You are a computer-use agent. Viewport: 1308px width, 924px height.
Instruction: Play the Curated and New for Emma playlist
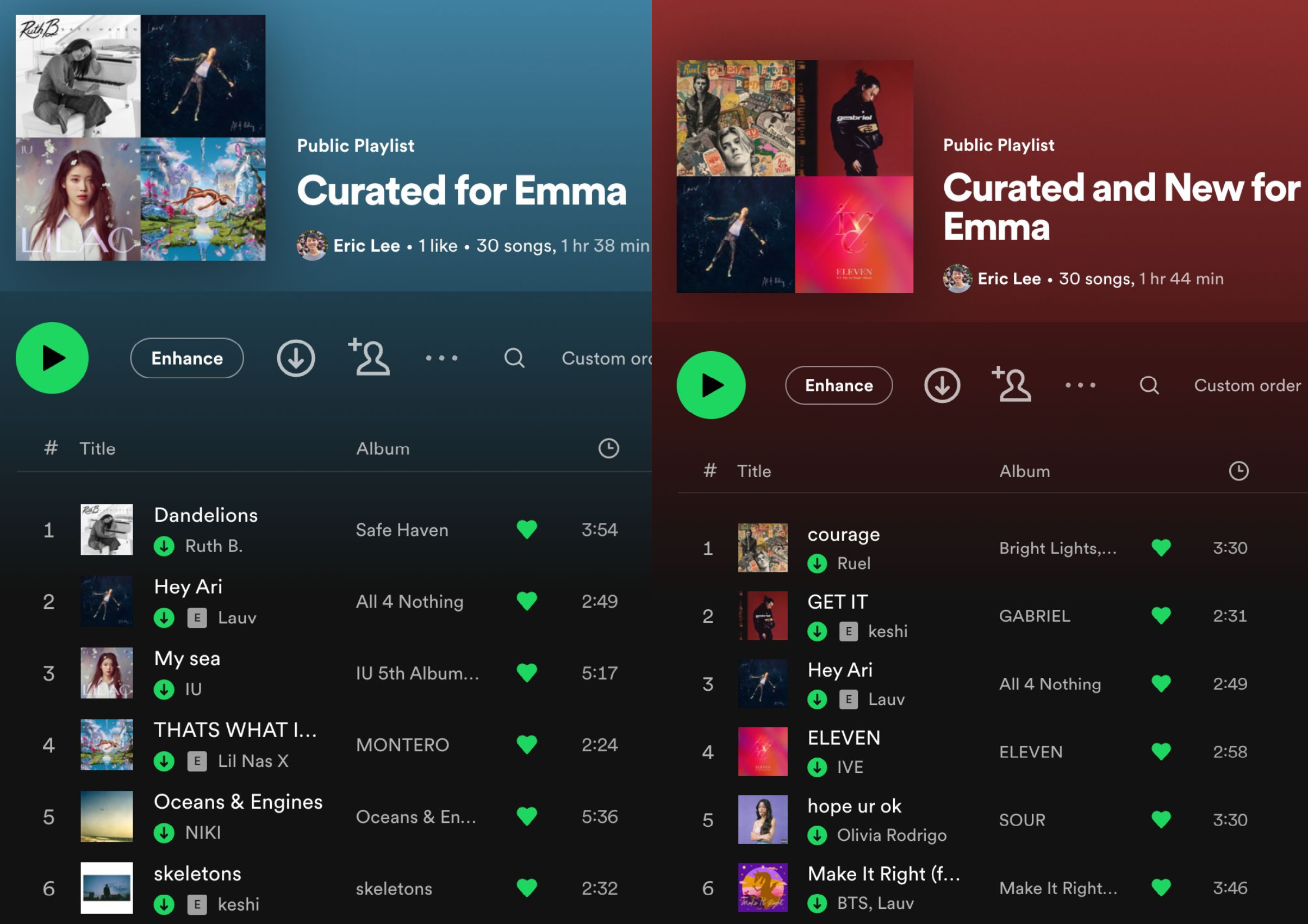coord(711,385)
